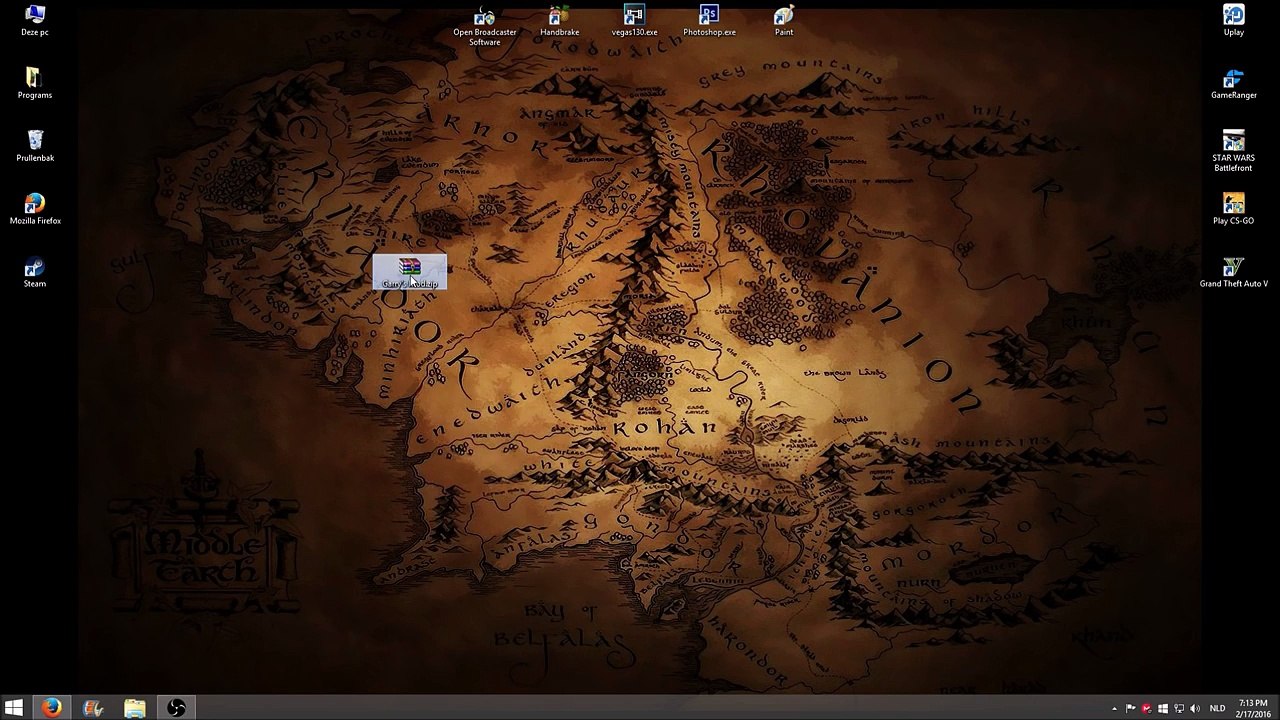The image size is (1280, 720).
Task: Switch to Firefox in the taskbar
Action: (x=52, y=708)
